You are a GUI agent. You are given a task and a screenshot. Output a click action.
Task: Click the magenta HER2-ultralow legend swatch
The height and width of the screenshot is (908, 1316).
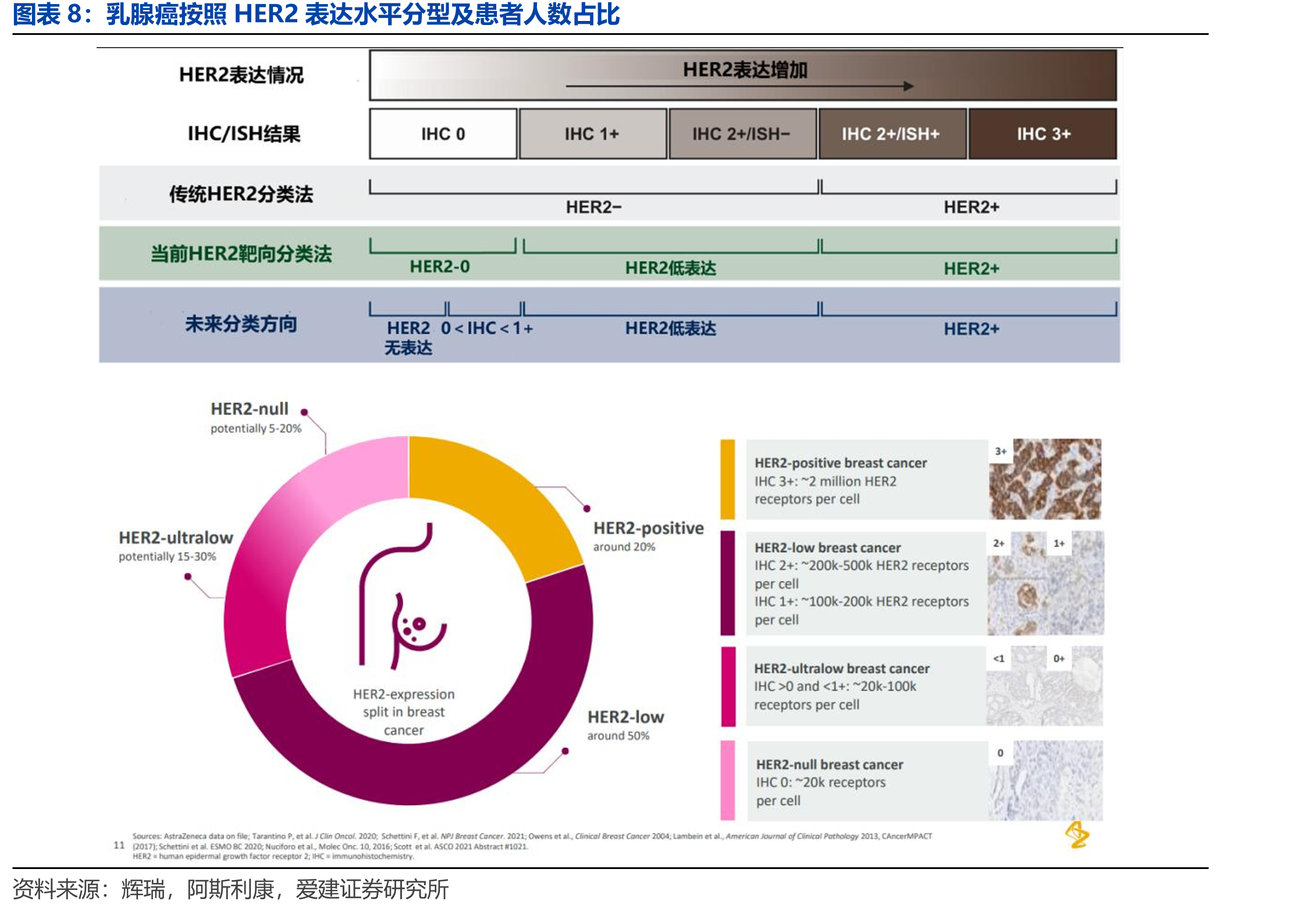coord(728,686)
